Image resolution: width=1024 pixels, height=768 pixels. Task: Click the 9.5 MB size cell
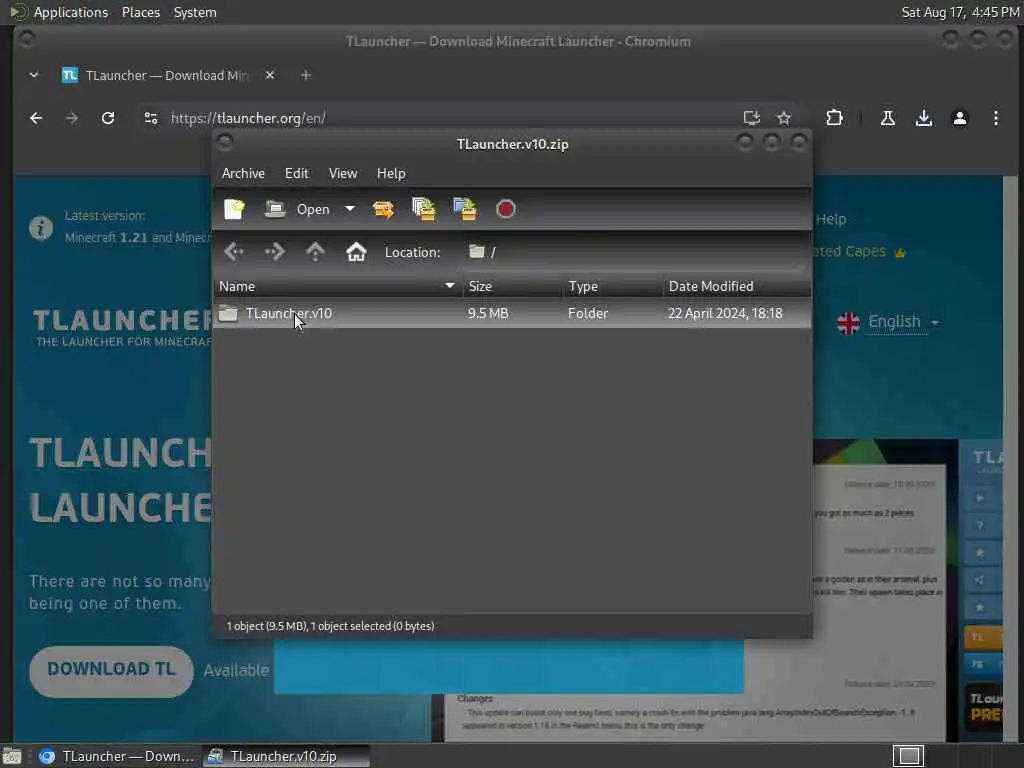pos(488,313)
